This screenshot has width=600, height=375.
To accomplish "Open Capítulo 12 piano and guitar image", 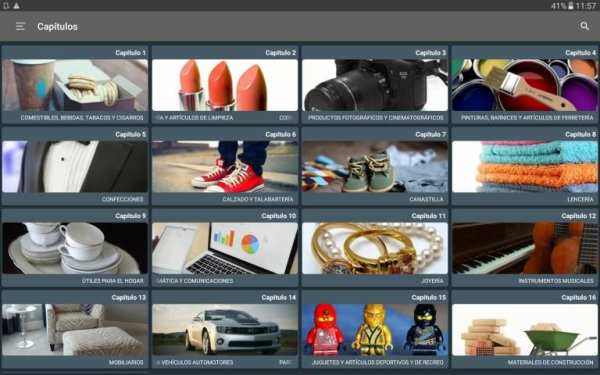I will pyautogui.click(x=525, y=248).
